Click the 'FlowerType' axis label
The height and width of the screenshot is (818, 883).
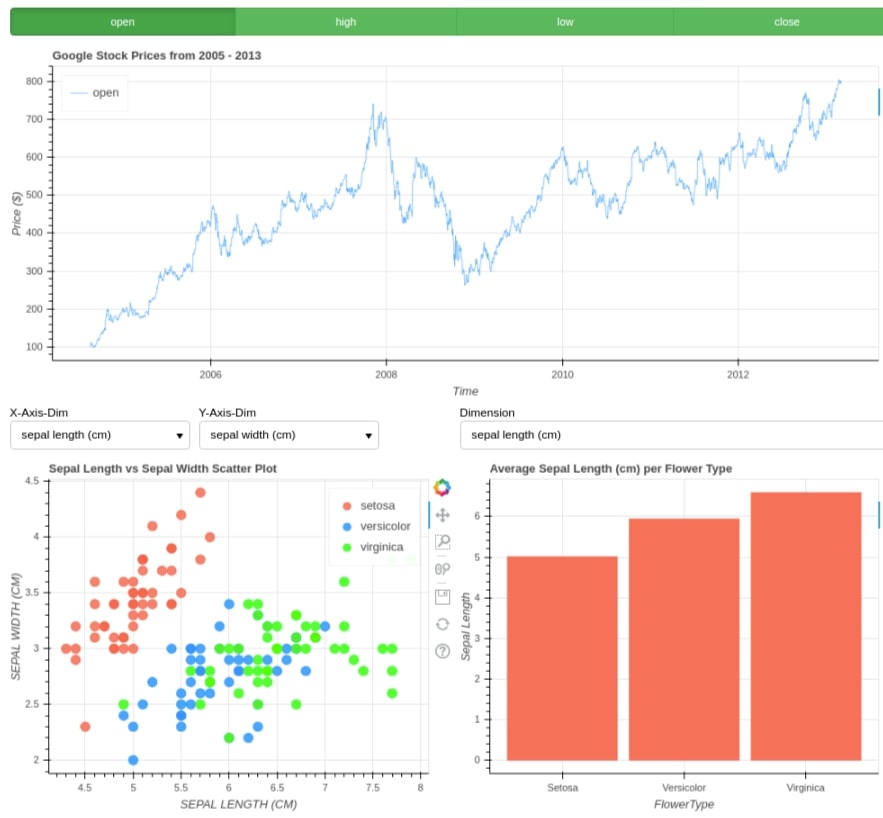[x=684, y=804]
